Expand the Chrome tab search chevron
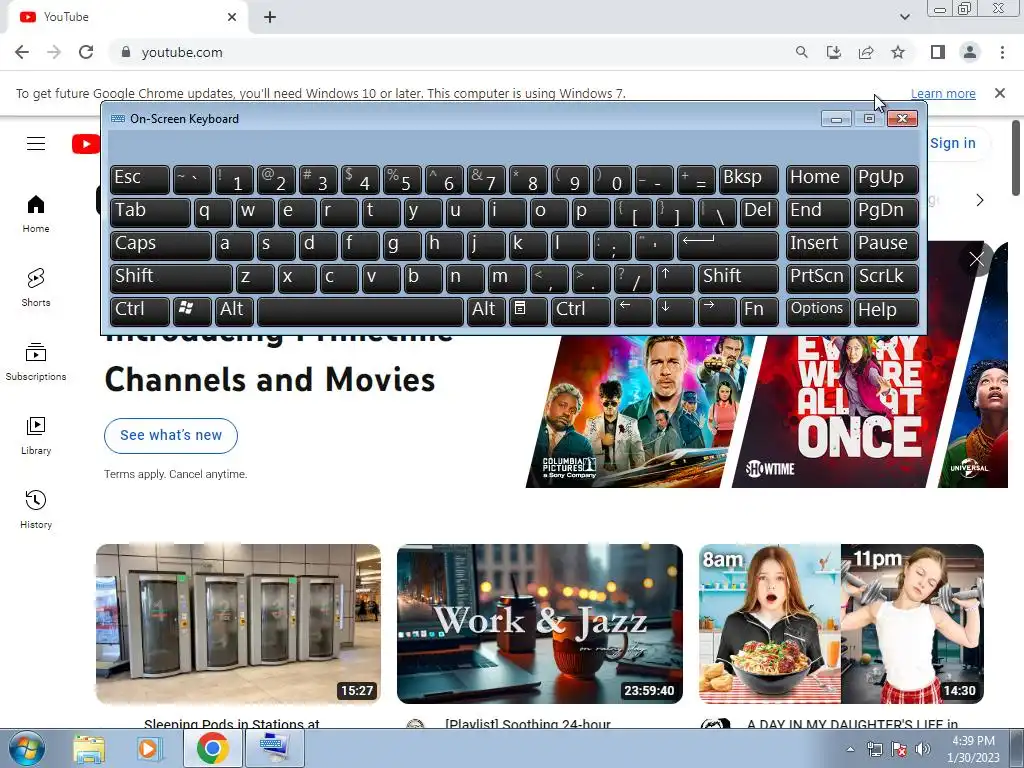This screenshot has height=768, width=1024. (x=904, y=17)
